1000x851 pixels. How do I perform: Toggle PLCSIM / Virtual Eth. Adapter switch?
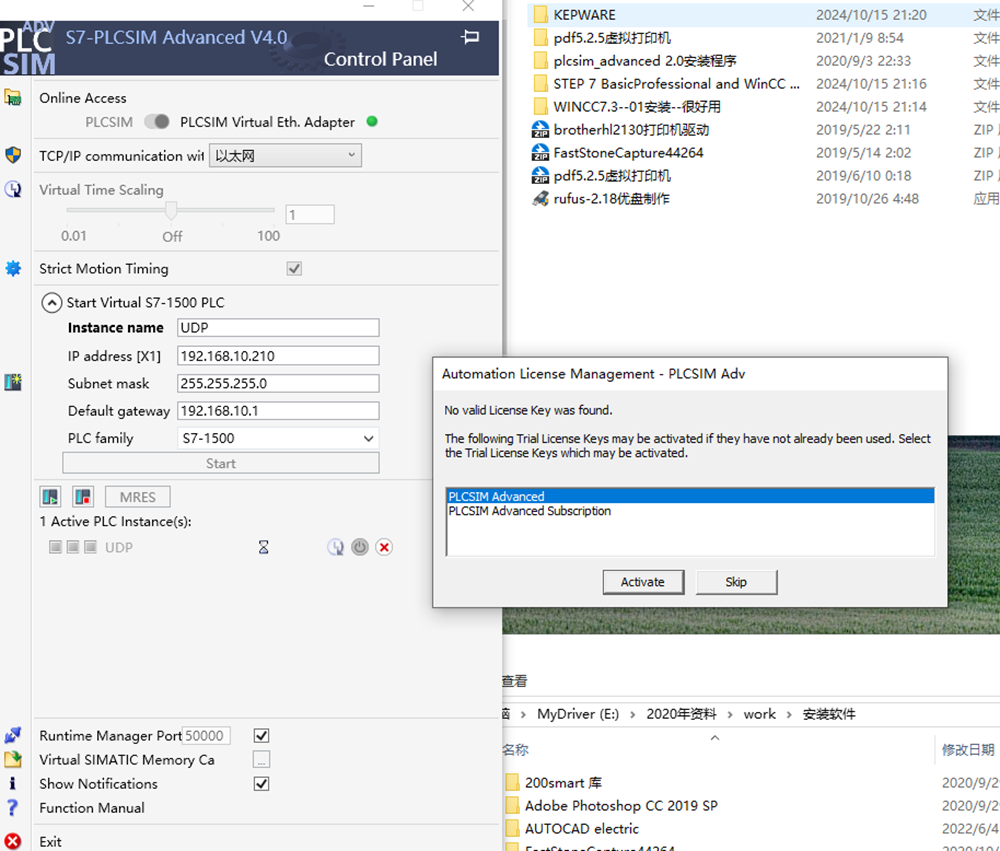(x=157, y=122)
